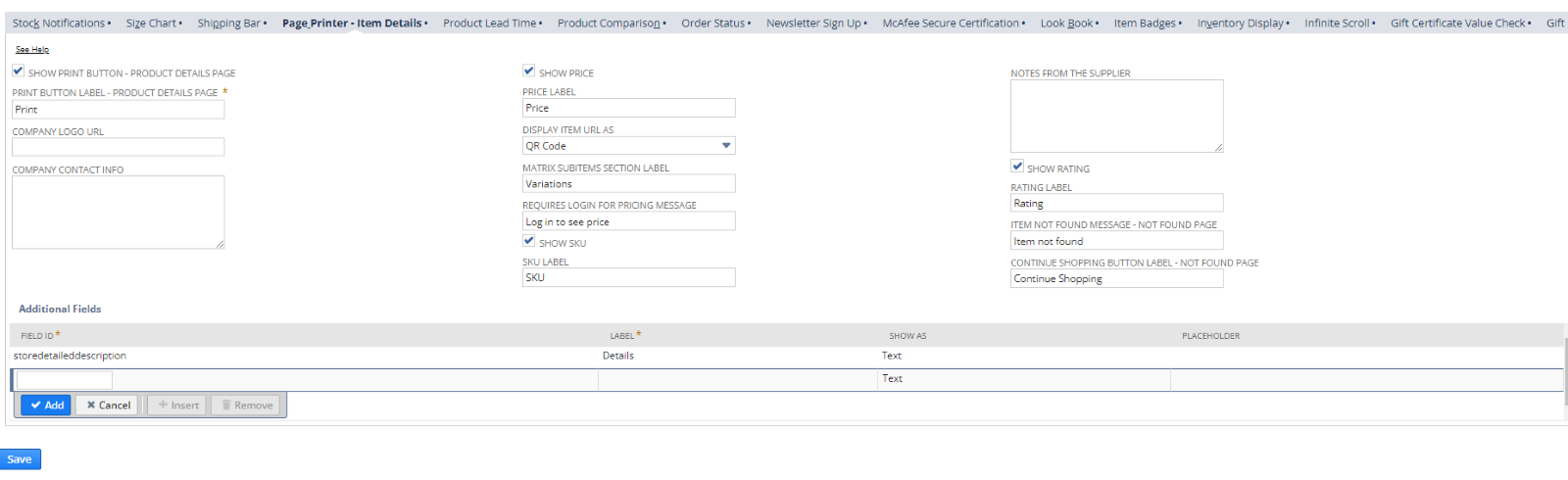Click the Company Logo URL field
This screenshot has width=1568, height=480.
(x=119, y=147)
